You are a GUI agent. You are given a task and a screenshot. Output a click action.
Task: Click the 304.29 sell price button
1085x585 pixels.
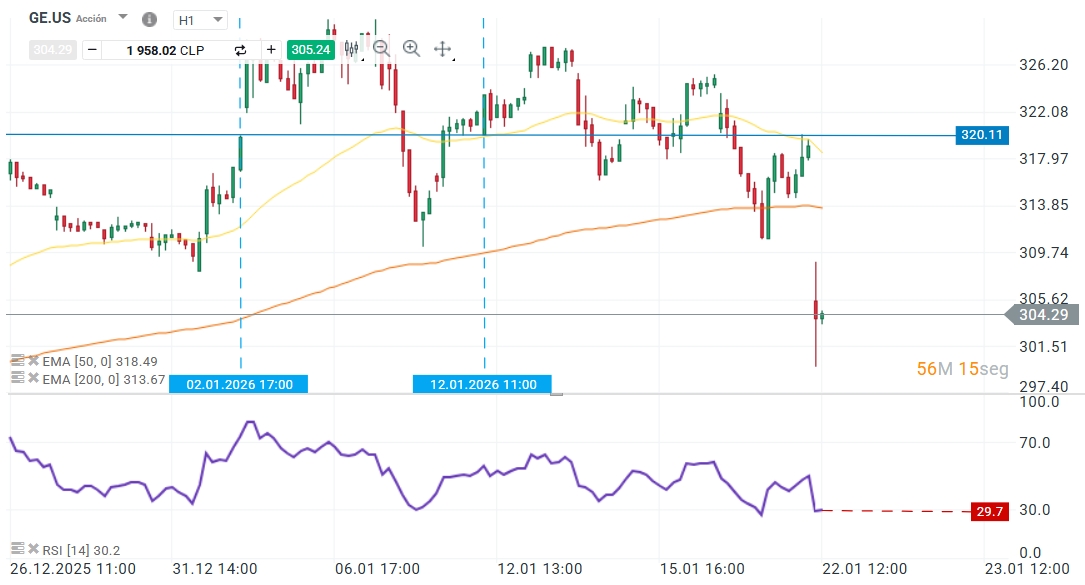pyautogui.click(x=53, y=49)
